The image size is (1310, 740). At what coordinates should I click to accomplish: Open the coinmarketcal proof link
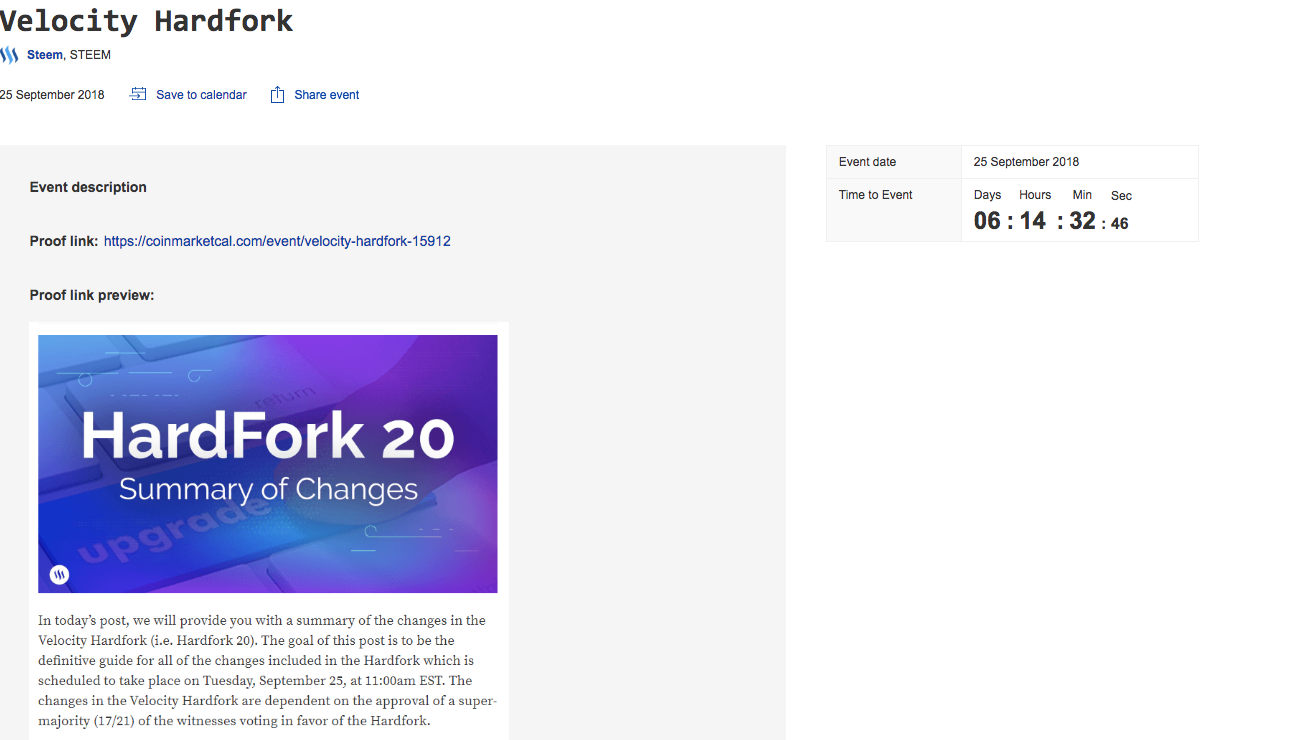(277, 241)
